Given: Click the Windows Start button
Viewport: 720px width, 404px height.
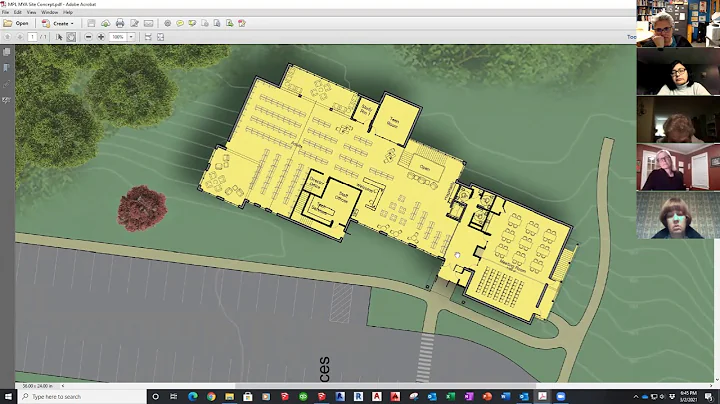Looking at the screenshot, I should point(8,396).
